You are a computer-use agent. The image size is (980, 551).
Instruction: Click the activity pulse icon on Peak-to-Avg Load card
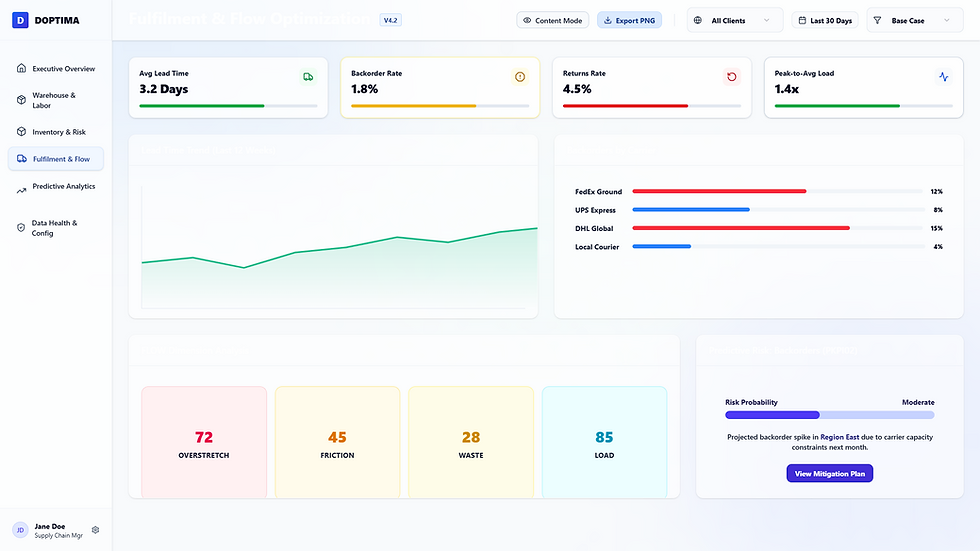(x=944, y=77)
